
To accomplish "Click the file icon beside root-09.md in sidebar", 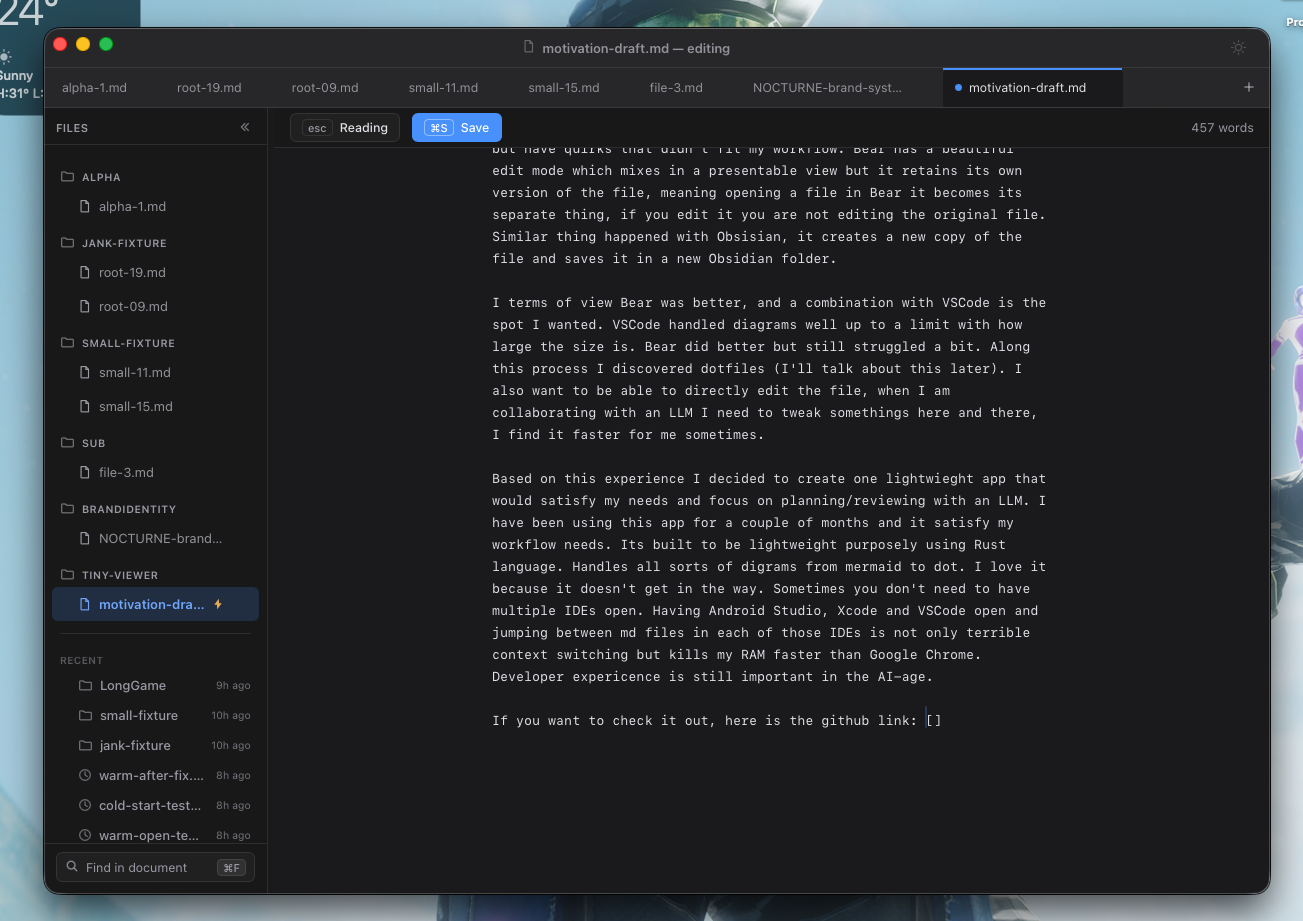I will [85, 306].
